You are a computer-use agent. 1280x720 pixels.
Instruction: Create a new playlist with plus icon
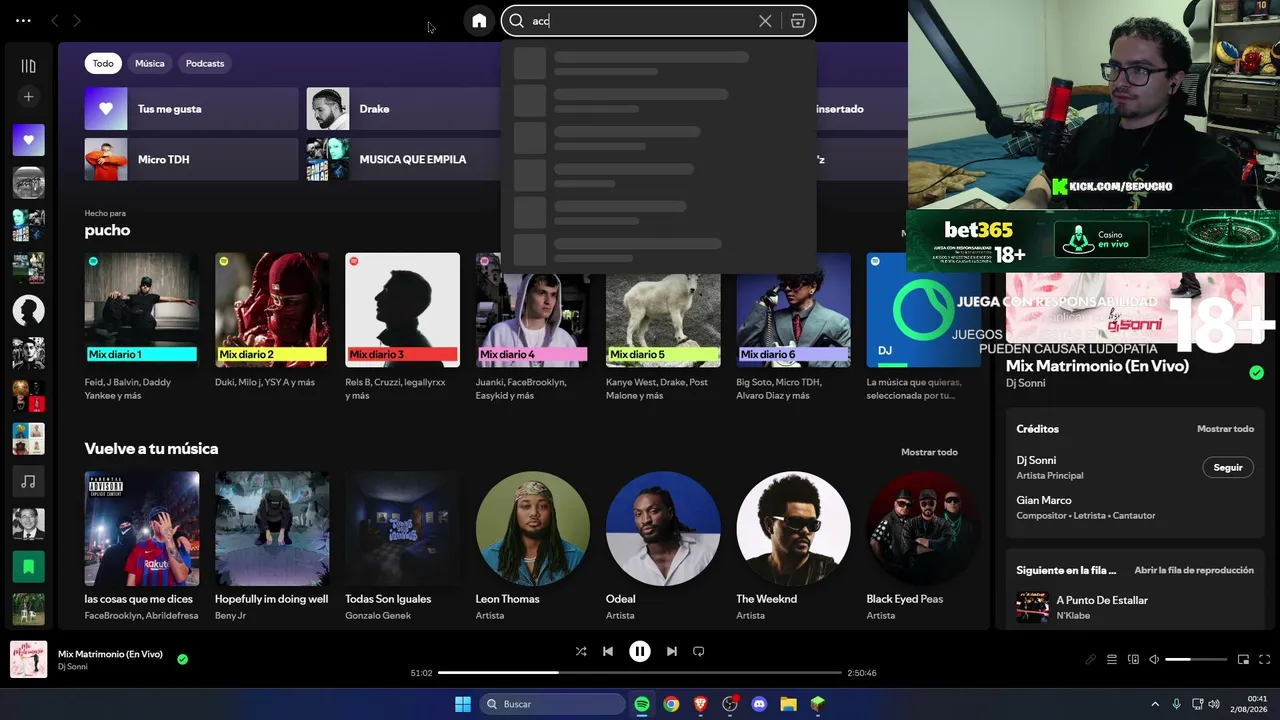tap(28, 97)
